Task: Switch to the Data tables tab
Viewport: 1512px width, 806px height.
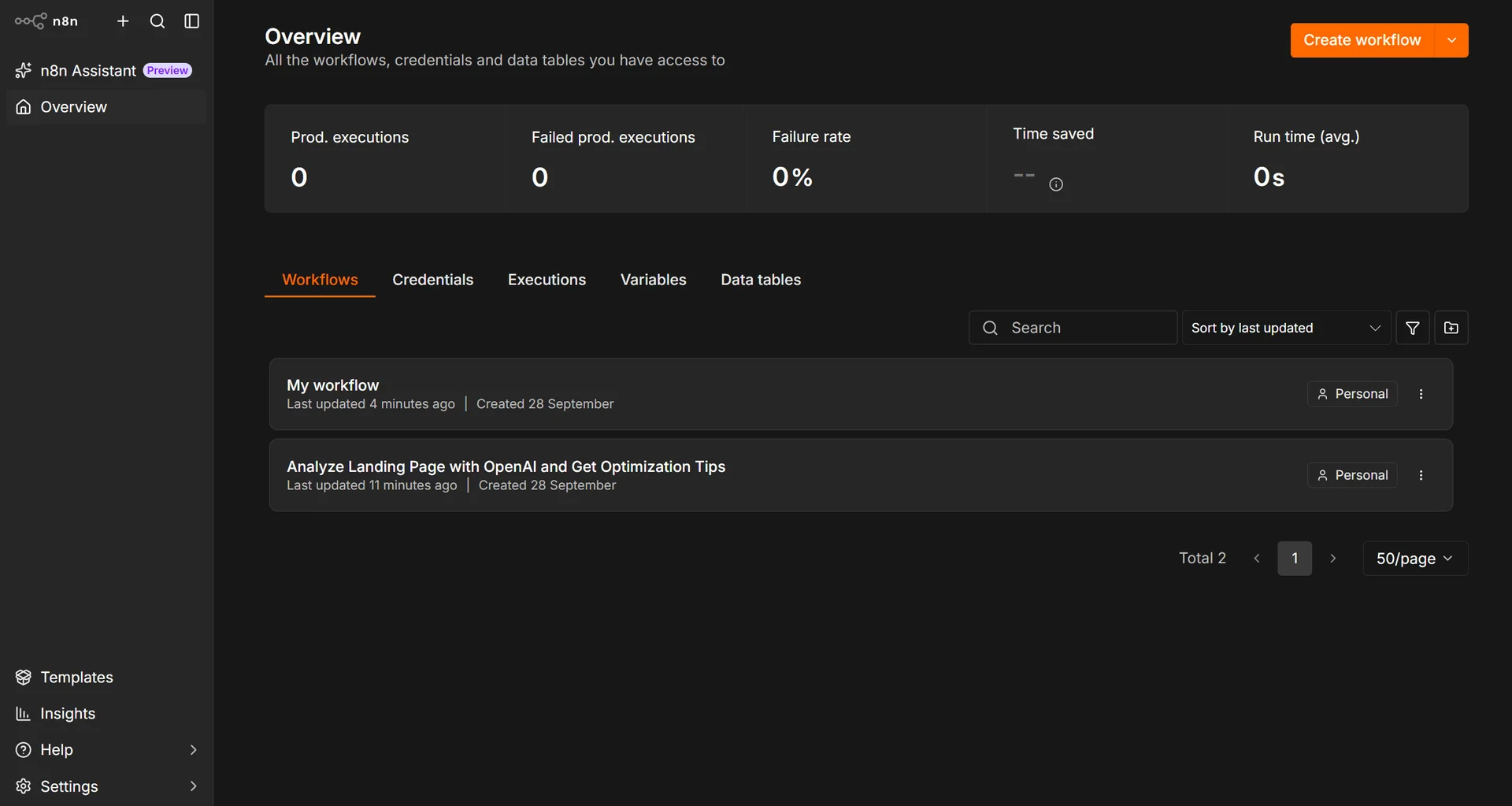Action: point(761,280)
